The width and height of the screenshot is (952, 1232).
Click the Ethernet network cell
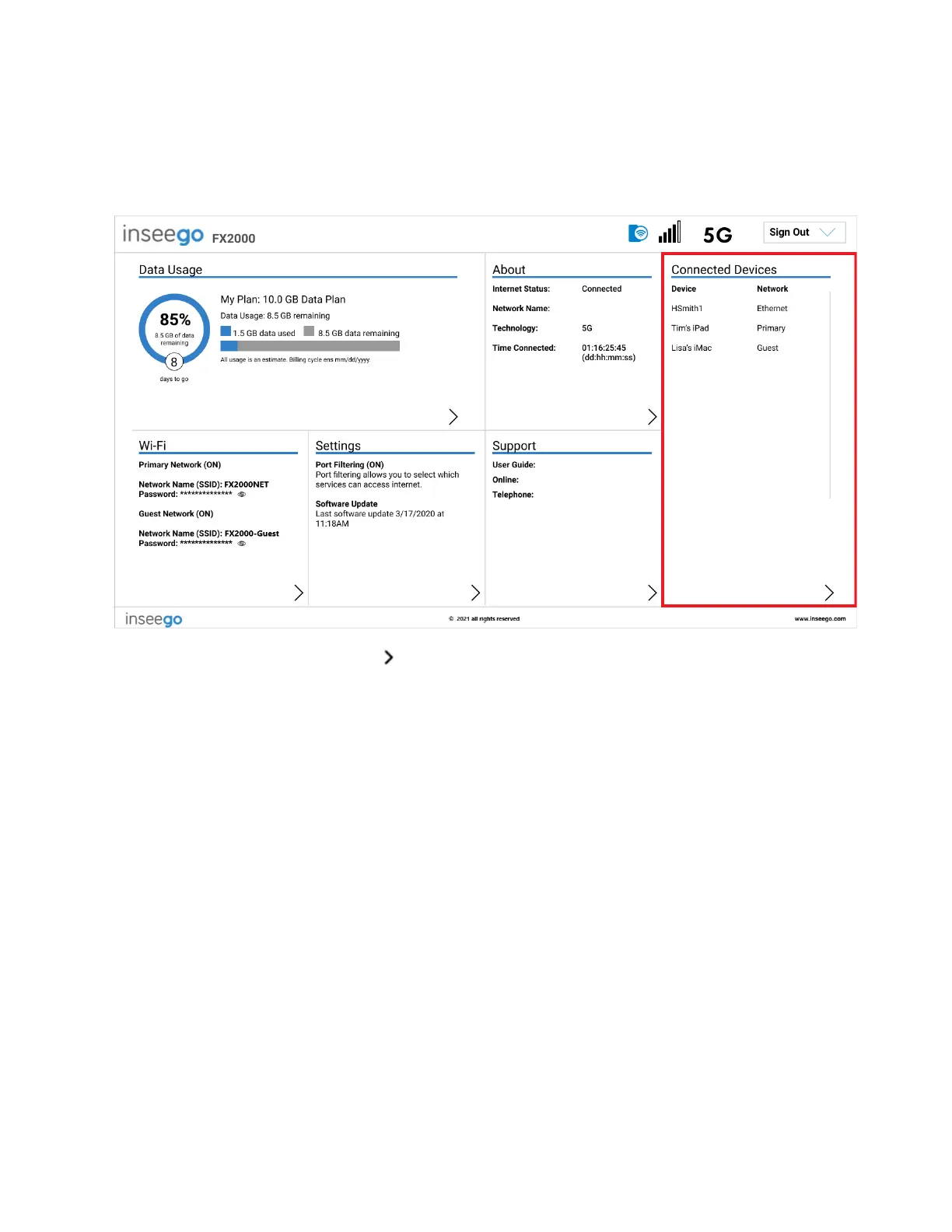point(772,309)
